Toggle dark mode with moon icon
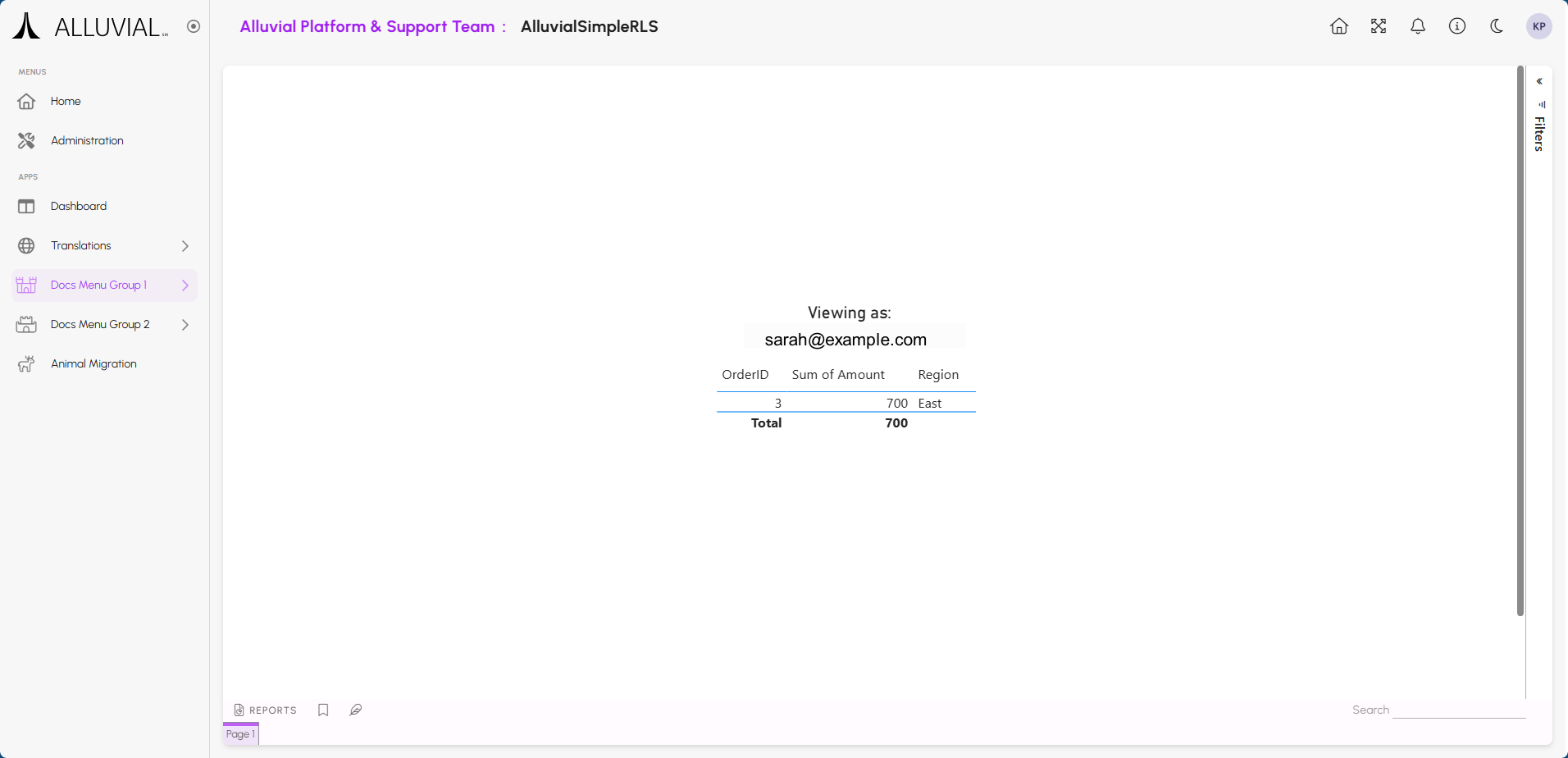This screenshot has width=1568, height=758. point(1497,26)
